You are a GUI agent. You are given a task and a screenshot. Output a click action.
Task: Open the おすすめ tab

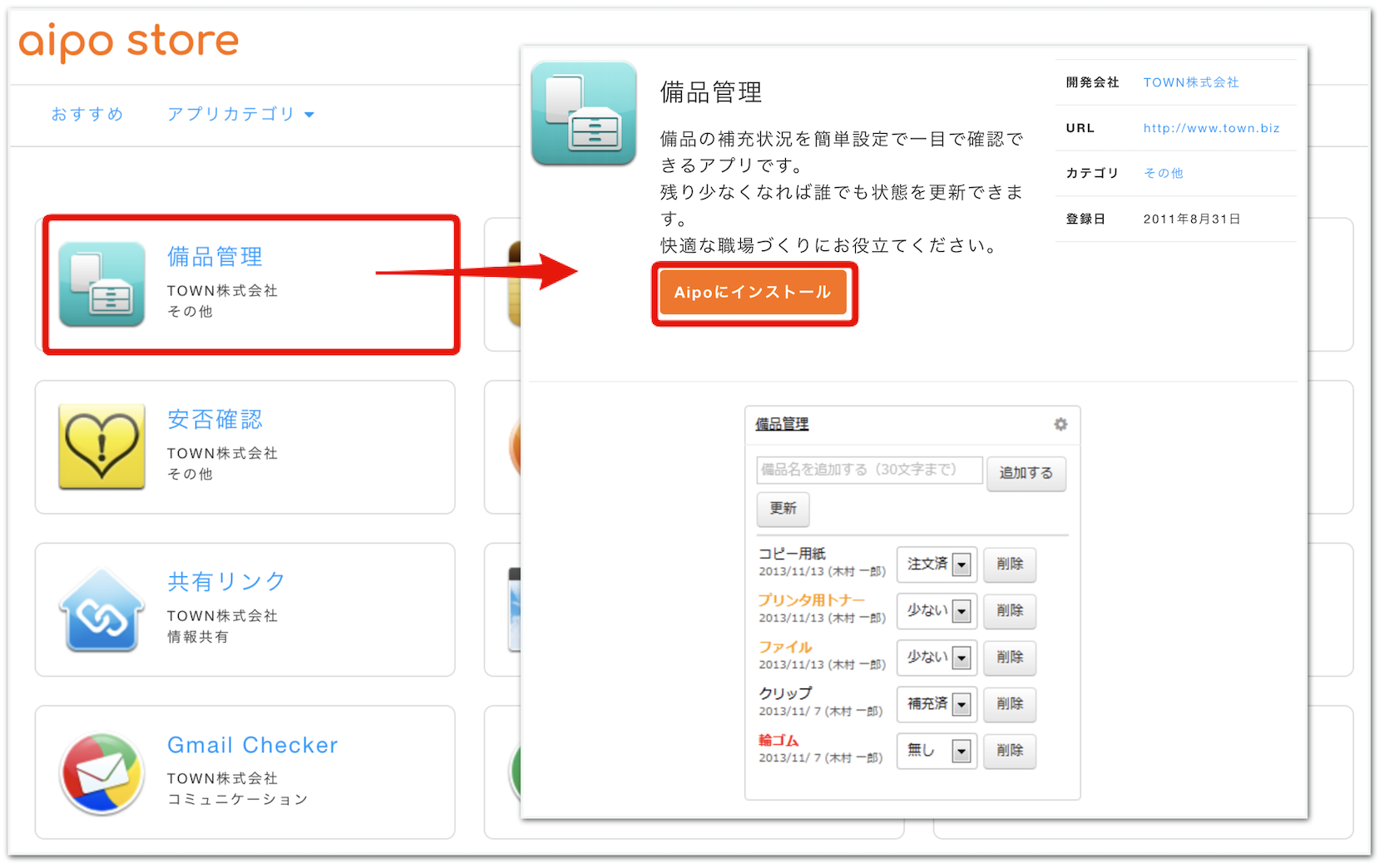point(87,114)
